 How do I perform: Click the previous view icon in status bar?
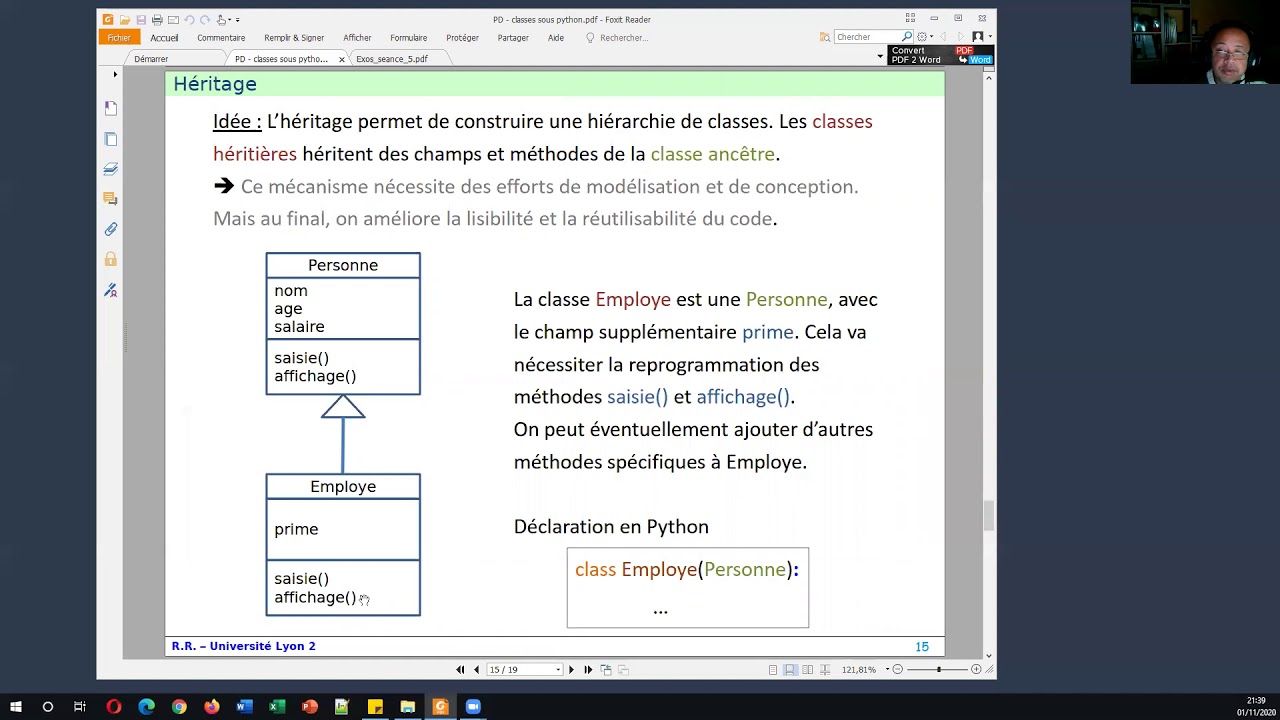coord(606,670)
